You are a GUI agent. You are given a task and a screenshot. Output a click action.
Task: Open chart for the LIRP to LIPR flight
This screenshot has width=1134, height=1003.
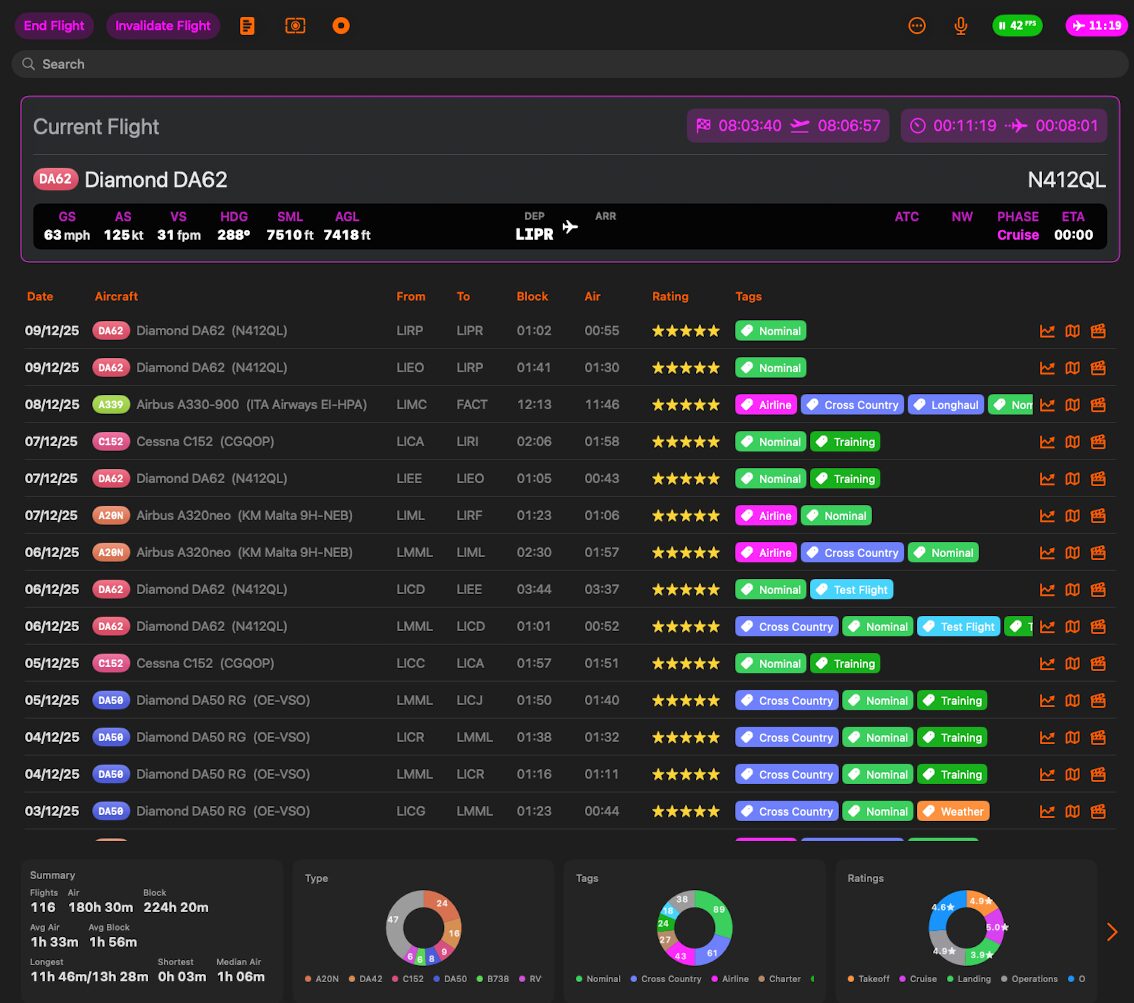1047,331
